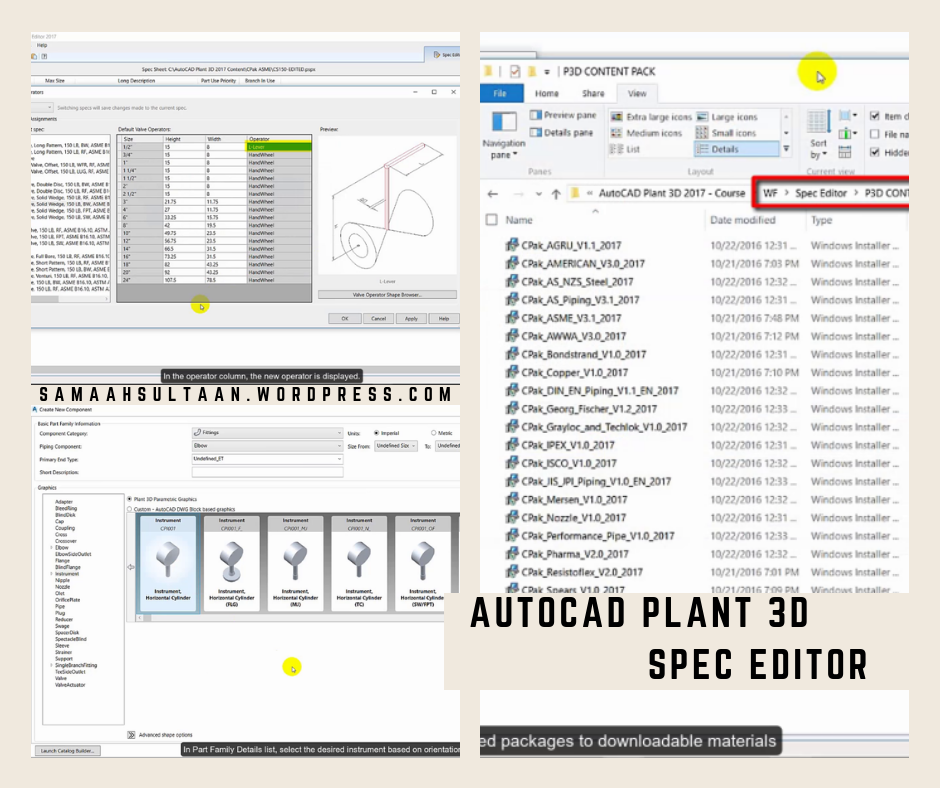Viewport: 940px width, 788px height.
Task: Check the select-all box beside Name
Action: (x=492, y=220)
